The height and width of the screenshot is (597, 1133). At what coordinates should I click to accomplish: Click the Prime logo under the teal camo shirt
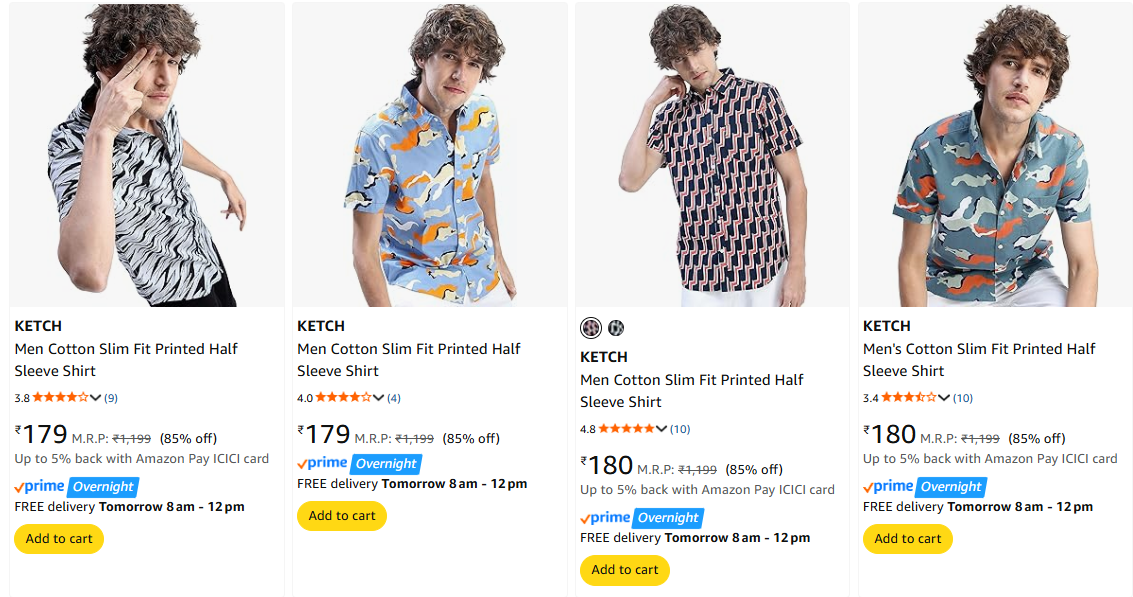point(888,487)
